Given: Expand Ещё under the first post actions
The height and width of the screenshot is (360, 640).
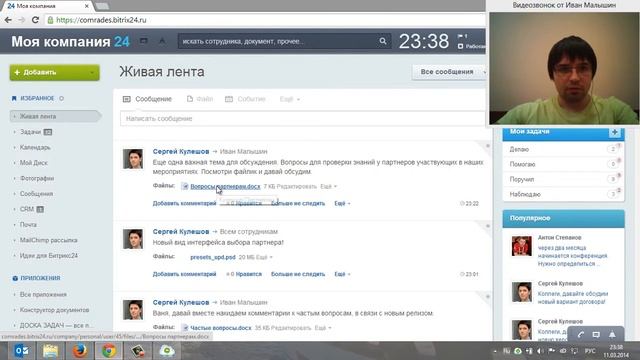Looking at the screenshot, I should [x=342, y=203].
